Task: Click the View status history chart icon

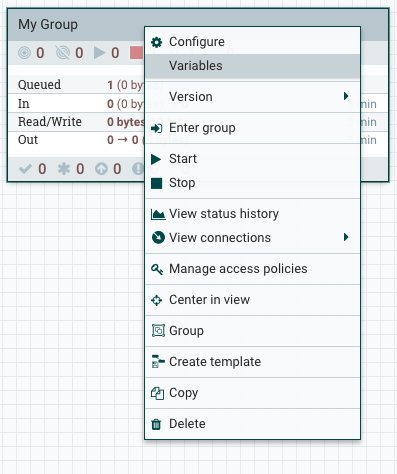Action: pos(158,214)
